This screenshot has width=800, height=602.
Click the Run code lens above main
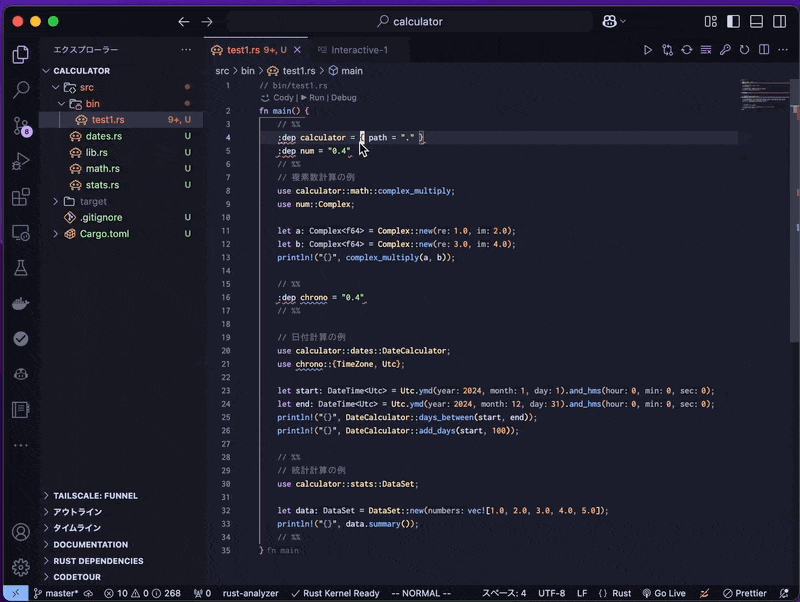[313, 97]
